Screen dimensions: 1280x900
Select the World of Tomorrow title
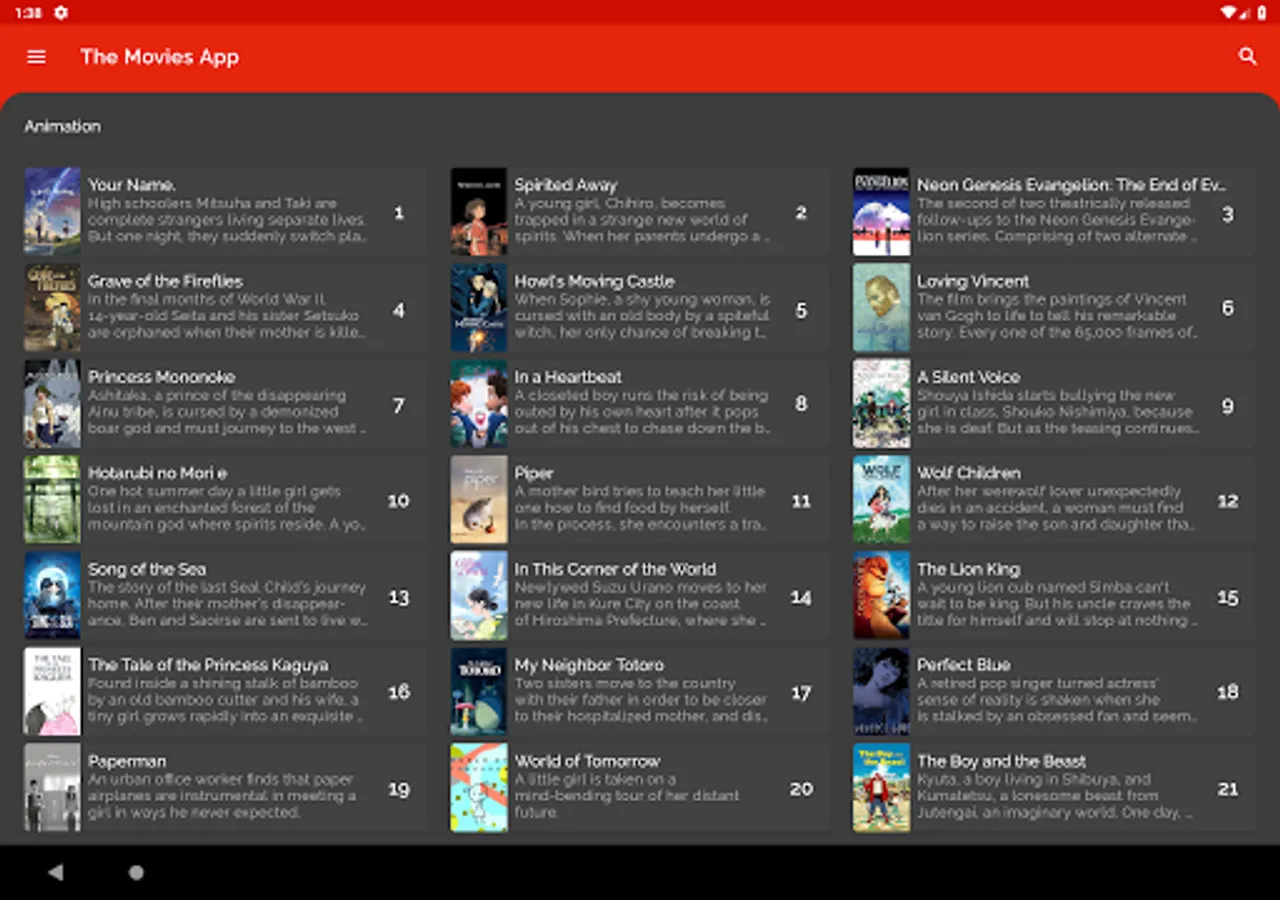coord(588,761)
